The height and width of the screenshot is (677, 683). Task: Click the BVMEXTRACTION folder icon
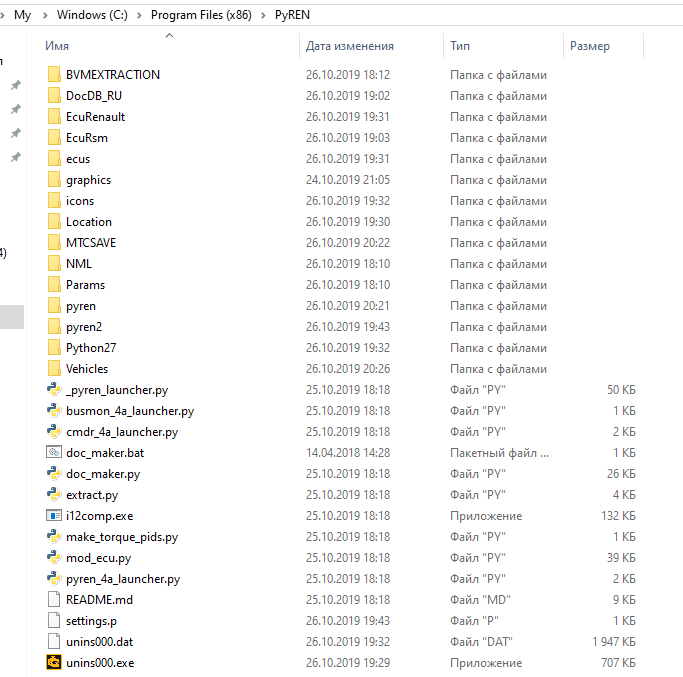(x=54, y=74)
